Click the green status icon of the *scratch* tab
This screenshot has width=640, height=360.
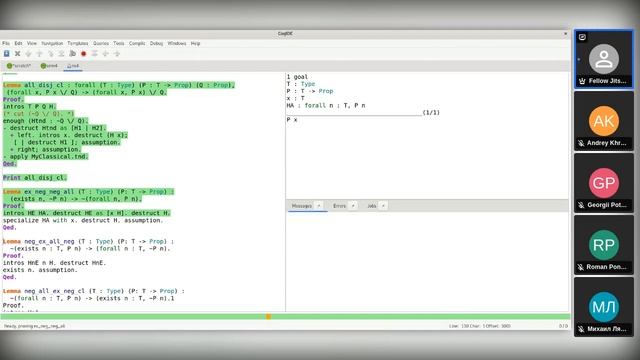pyautogui.click(x=9, y=66)
